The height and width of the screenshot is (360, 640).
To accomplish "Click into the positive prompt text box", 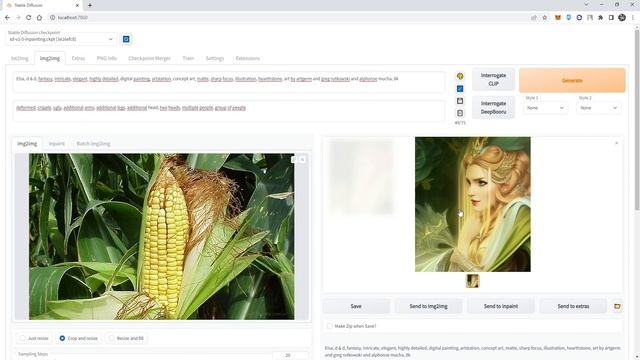I will click(229, 82).
